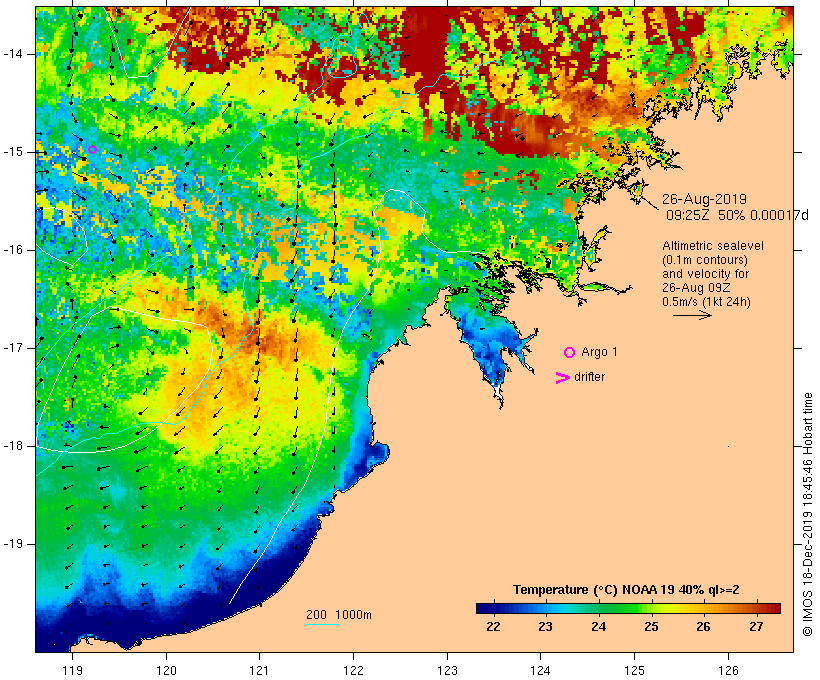The height and width of the screenshot is (680, 820).
Task: Click the IMOS copyright timestamp text
Action: point(807,515)
